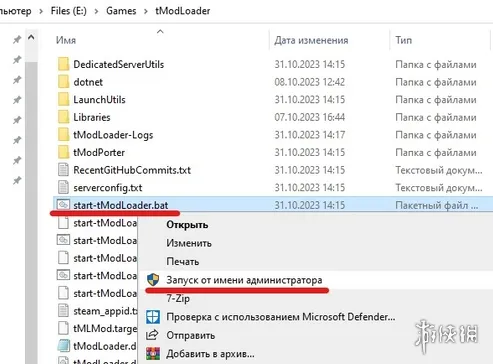Select start-tModLoader.bat file name
Image resolution: width=493 pixels, height=364 pixels.
[x=121, y=205]
